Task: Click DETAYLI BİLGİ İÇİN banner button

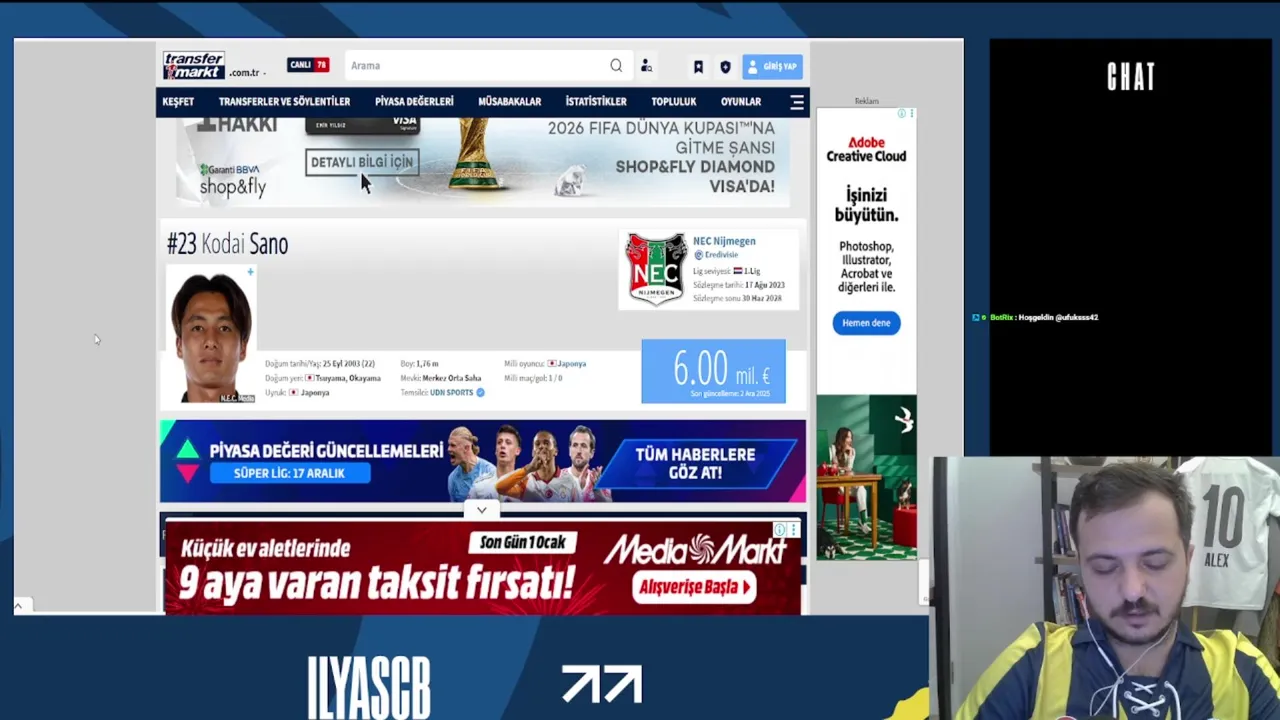Action: click(x=361, y=162)
